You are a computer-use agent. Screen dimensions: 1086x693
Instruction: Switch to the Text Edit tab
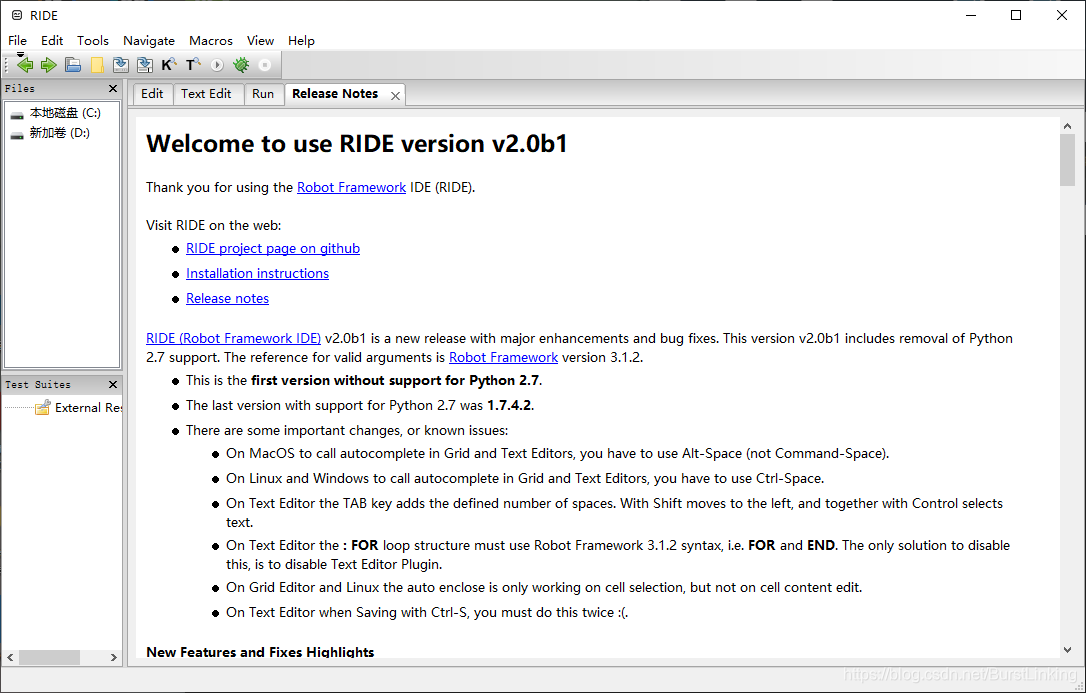(x=206, y=94)
